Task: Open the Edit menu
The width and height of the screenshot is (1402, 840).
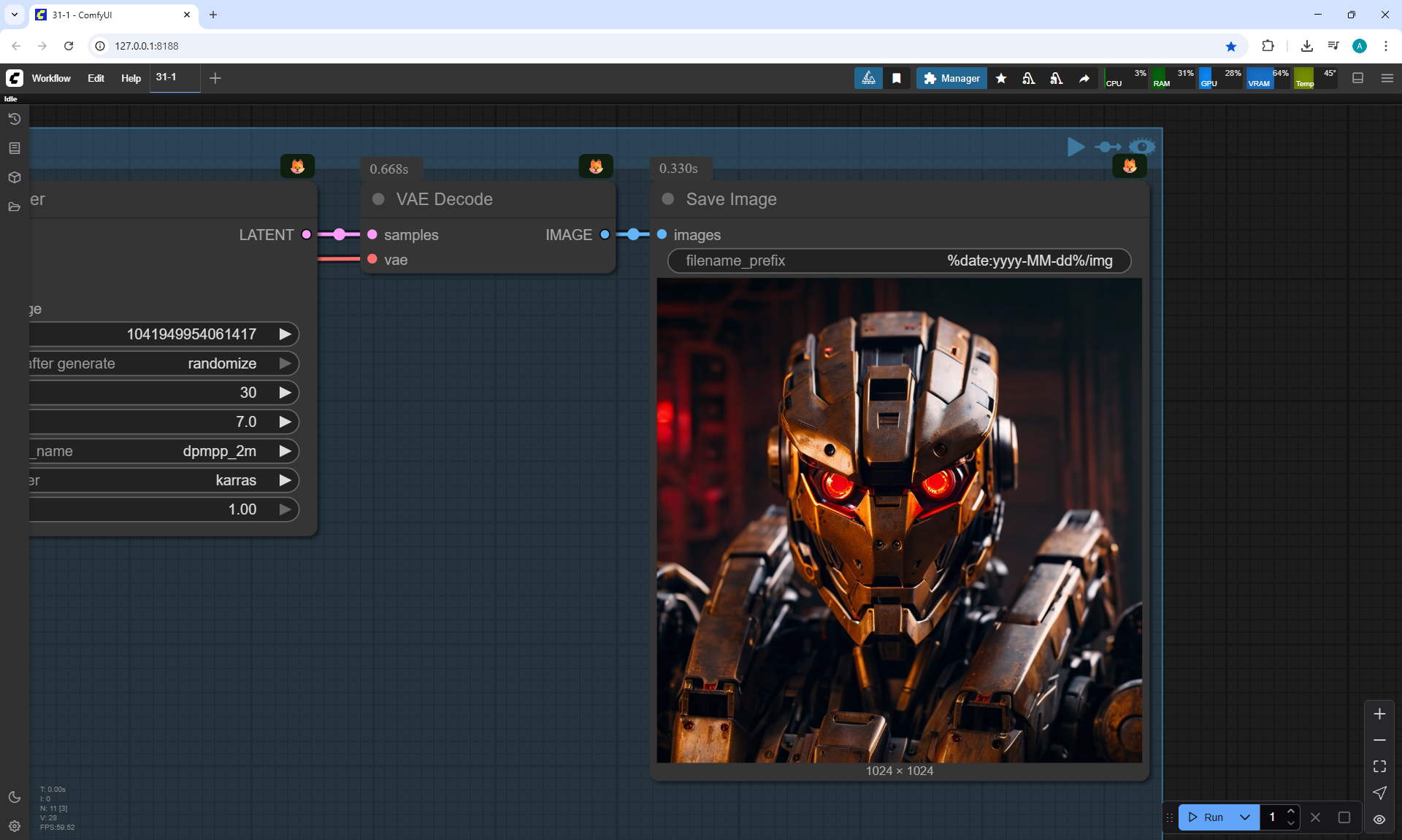Action: (x=96, y=78)
